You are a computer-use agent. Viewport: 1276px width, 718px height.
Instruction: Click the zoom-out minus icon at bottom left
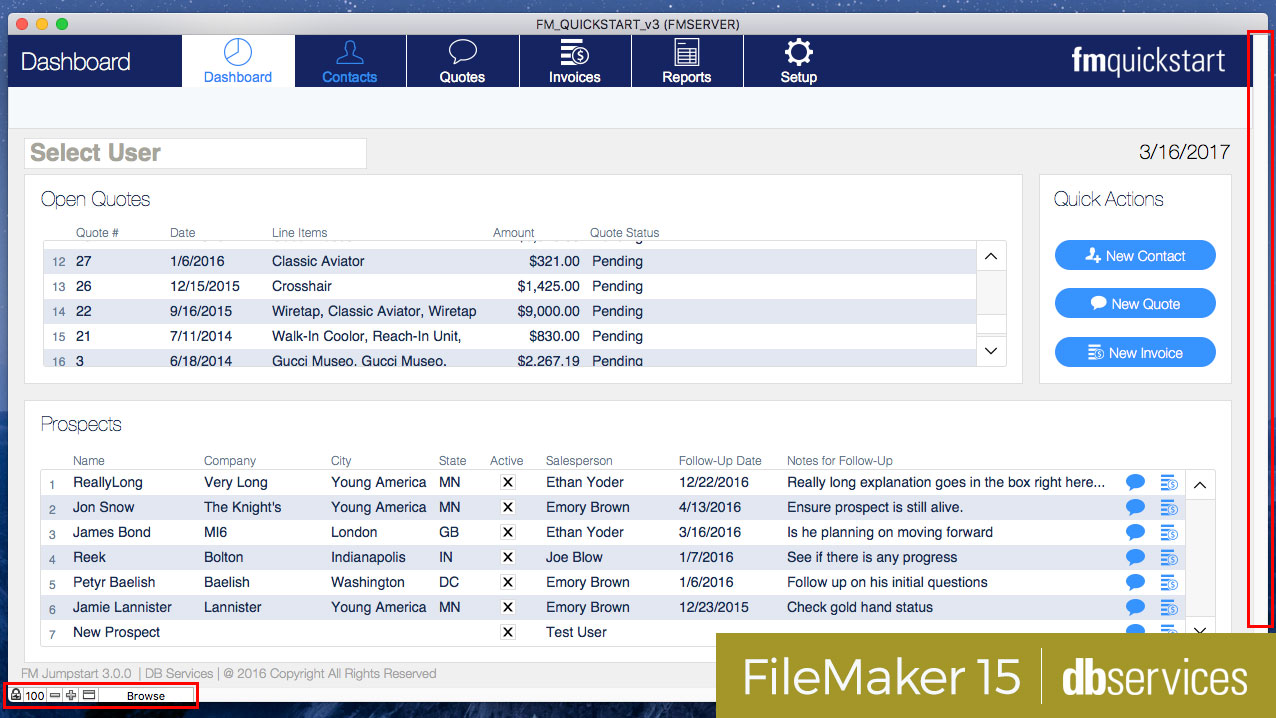point(53,695)
